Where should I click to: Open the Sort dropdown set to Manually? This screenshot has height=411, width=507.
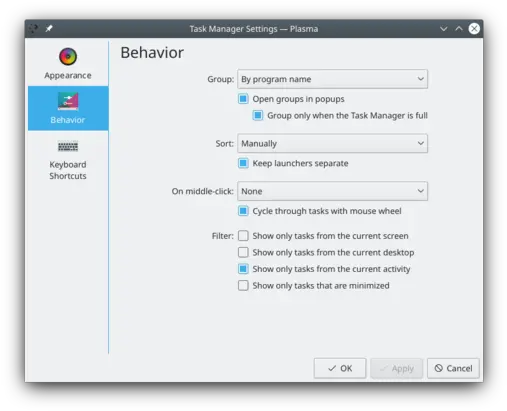332,144
